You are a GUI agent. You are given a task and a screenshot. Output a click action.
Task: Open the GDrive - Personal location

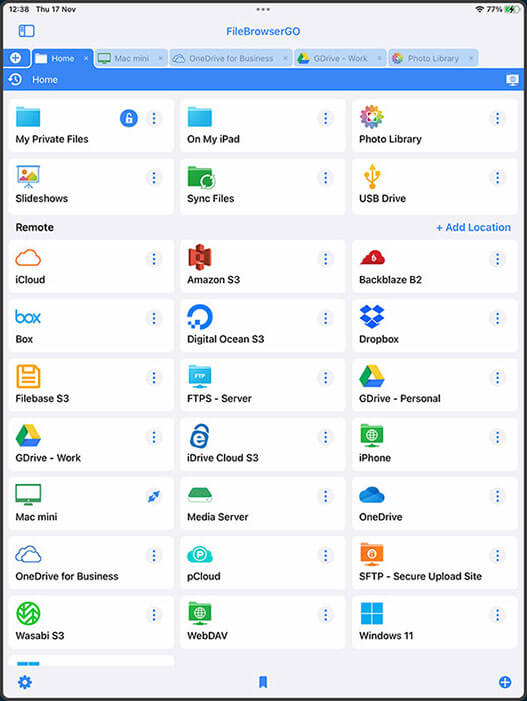pyautogui.click(x=434, y=385)
